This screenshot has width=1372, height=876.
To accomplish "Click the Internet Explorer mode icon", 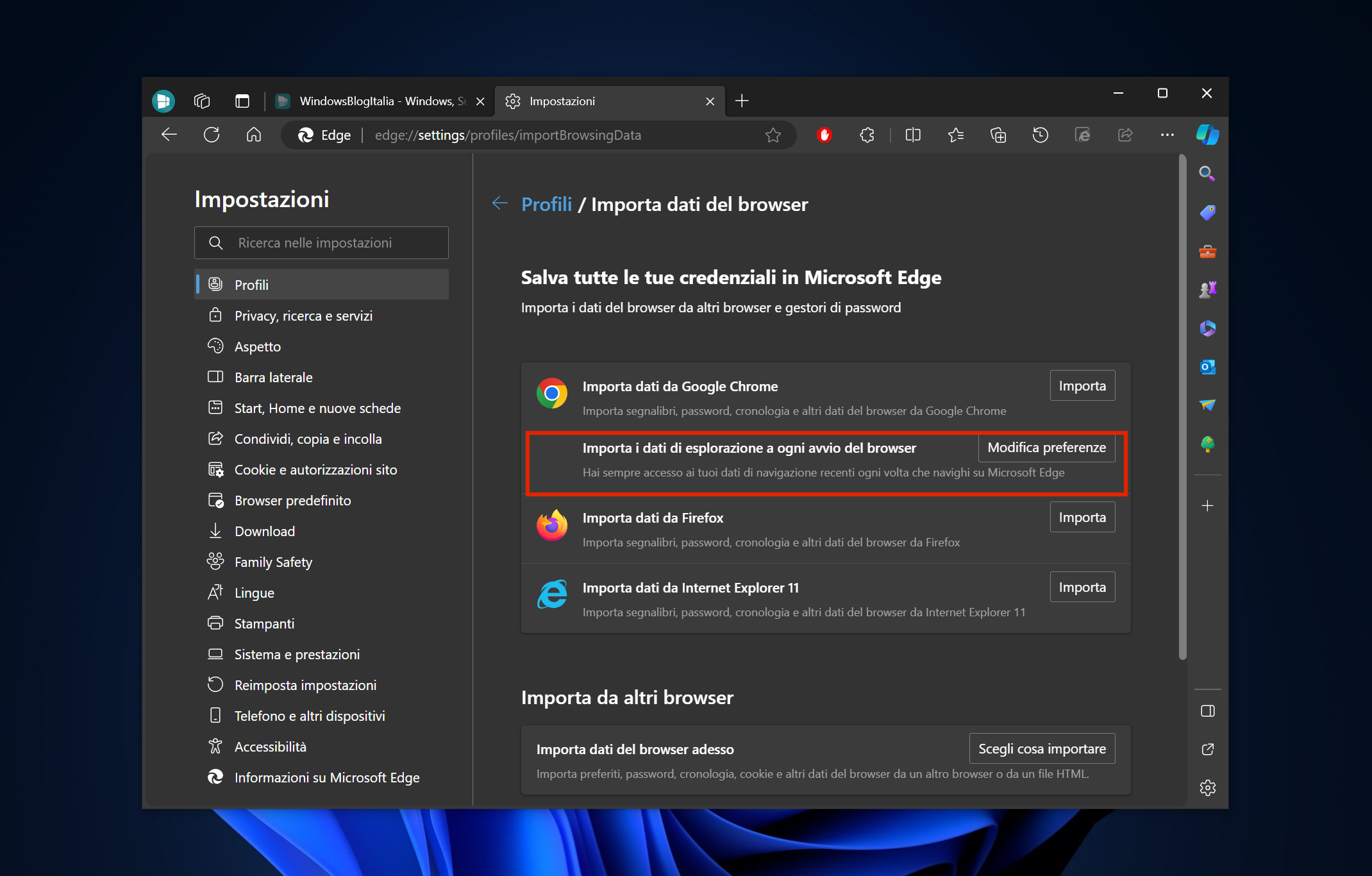I will tap(1083, 135).
